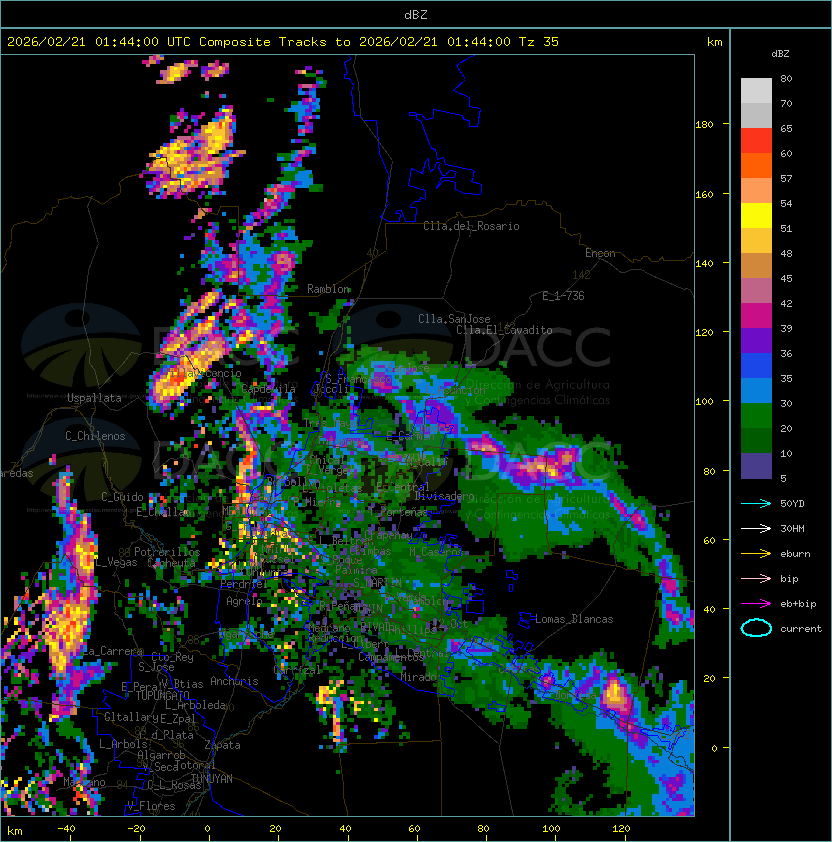
Task: Click the 'Clla.SanJose' place label
Action: (x=454, y=319)
